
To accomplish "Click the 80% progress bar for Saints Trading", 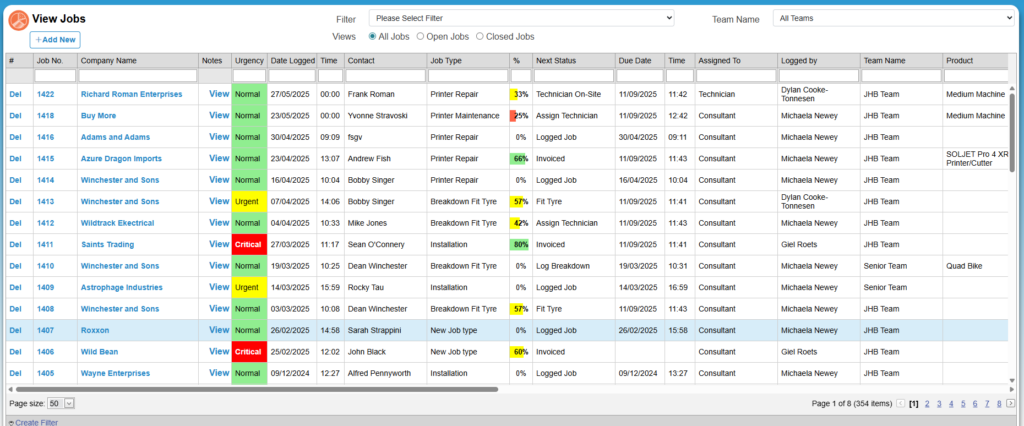I will pyautogui.click(x=519, y=244).
